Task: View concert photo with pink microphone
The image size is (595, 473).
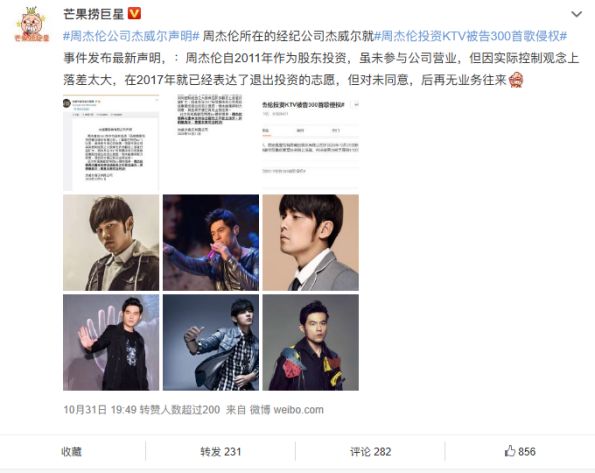Action: [211, 243]
